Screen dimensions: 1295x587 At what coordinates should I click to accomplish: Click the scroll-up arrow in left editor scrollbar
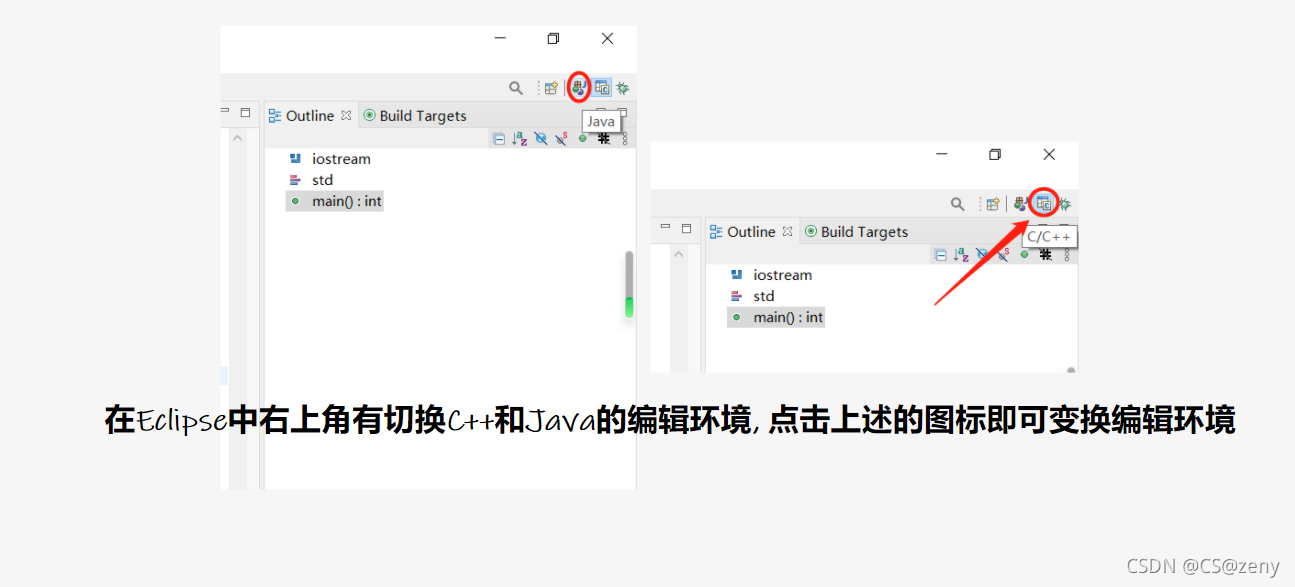click(x=237, y=138)
